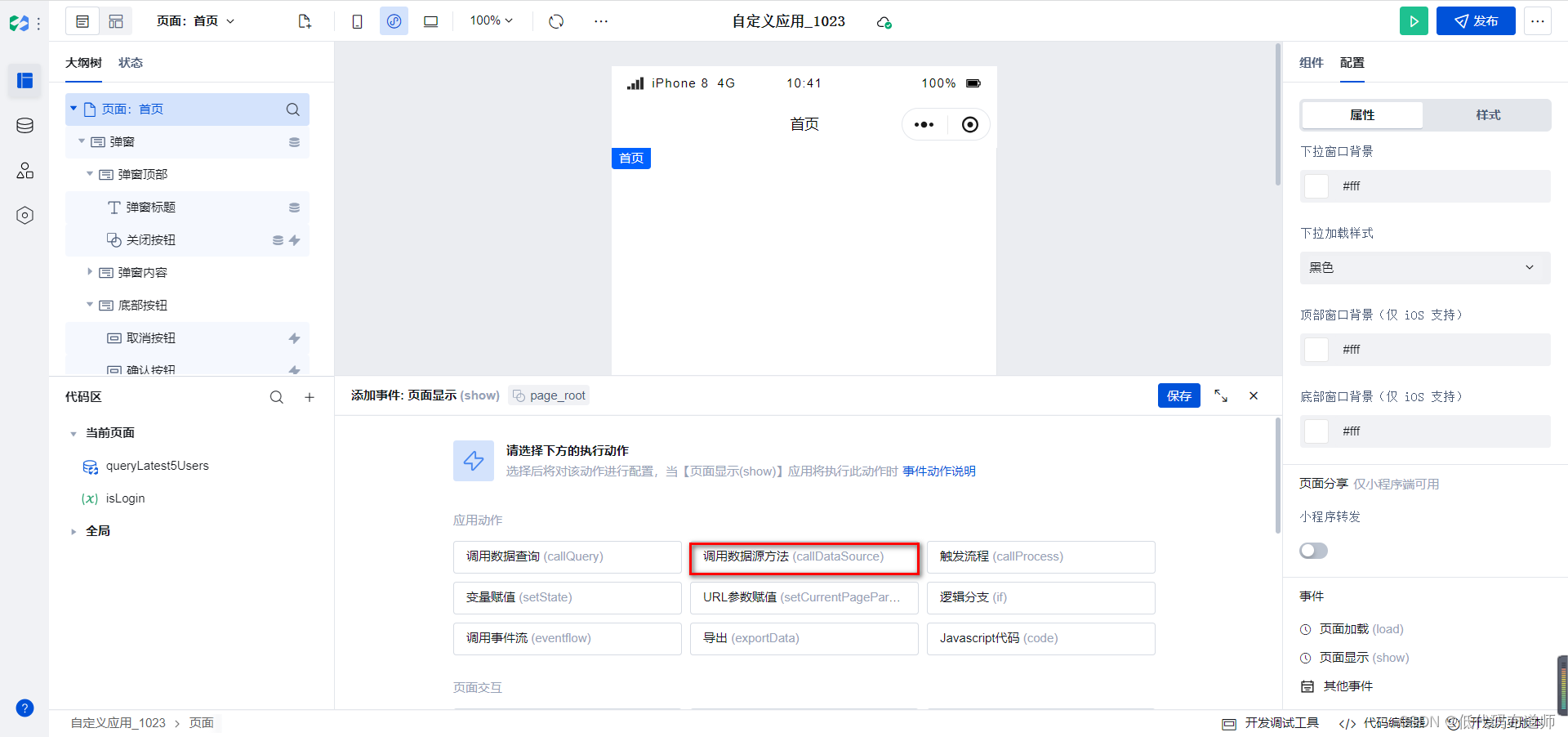Expand the 全局 code section
1568x737 pixels.
[x=73, y=532]
